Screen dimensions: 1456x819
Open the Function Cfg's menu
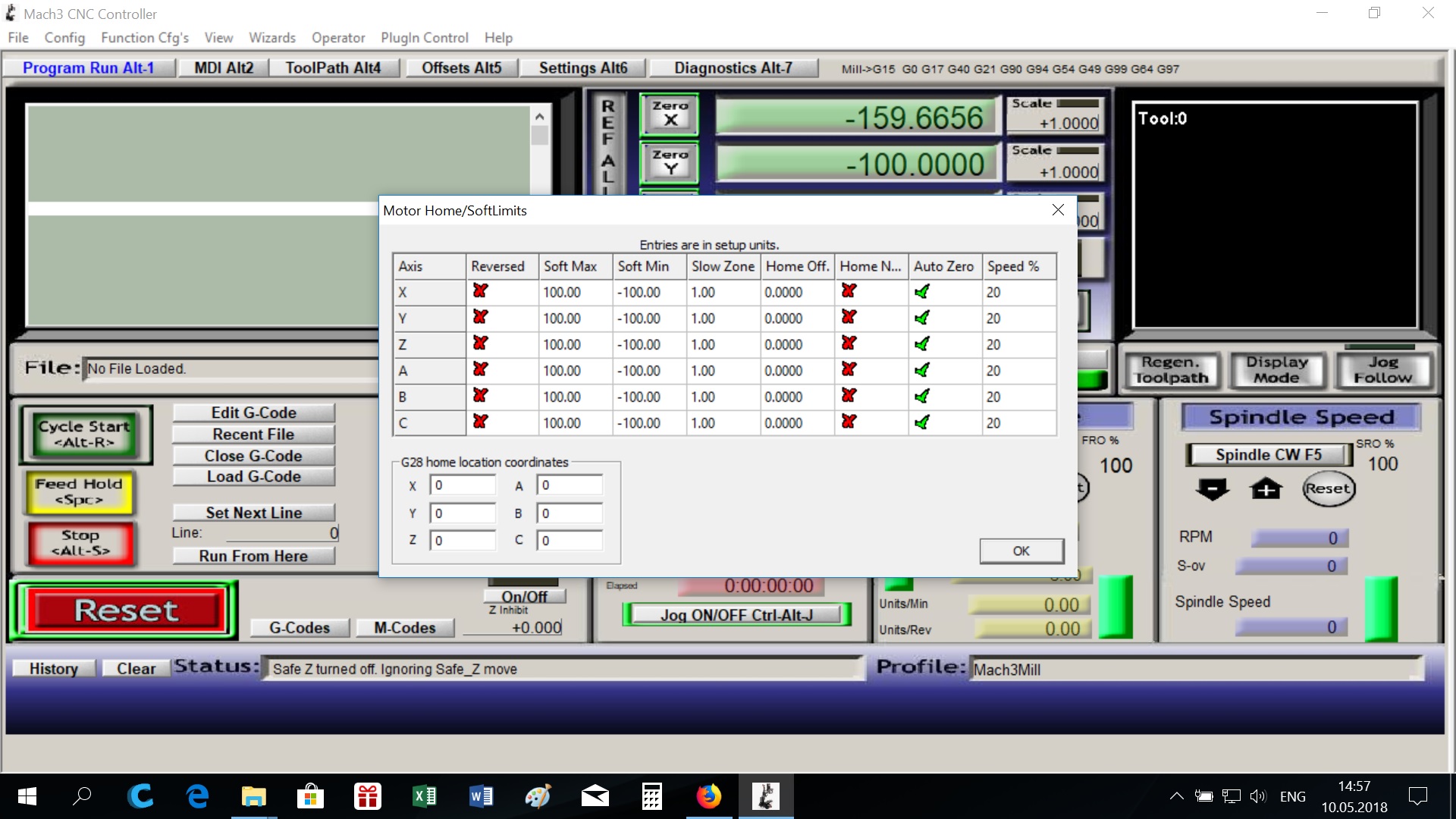[x=144, y=38]
